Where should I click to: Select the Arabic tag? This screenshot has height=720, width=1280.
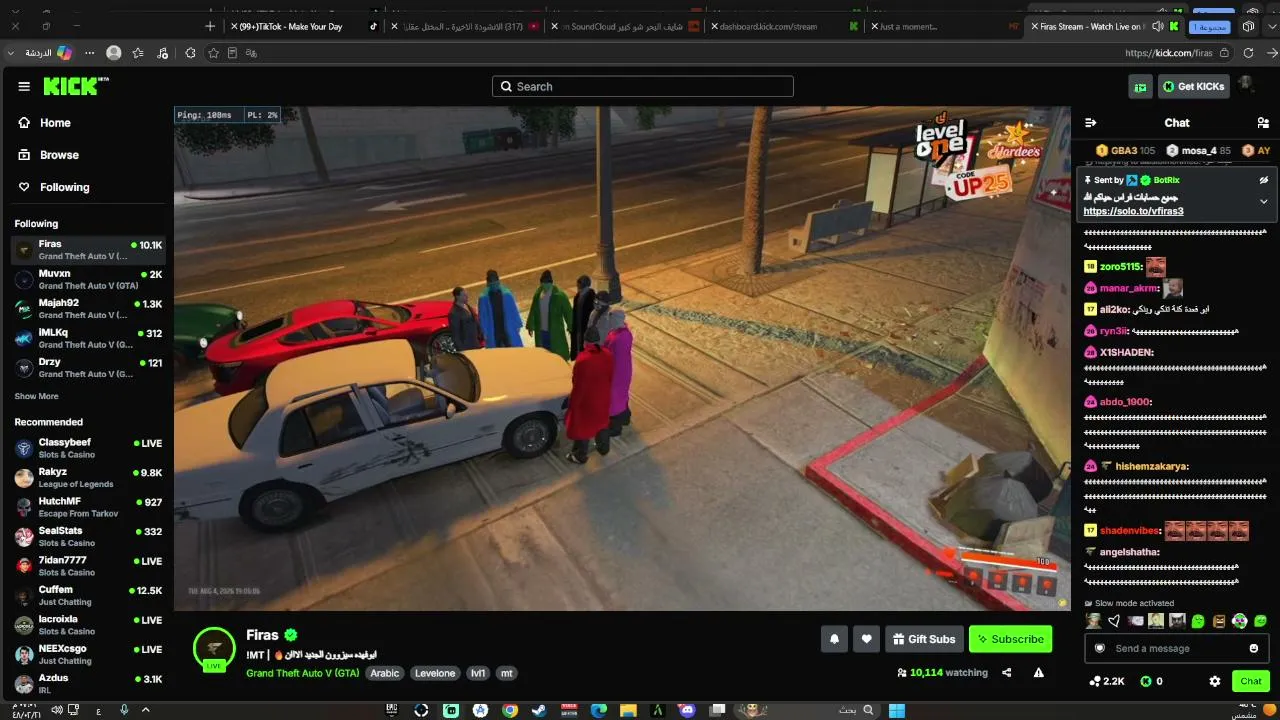[x=385, y=673]
